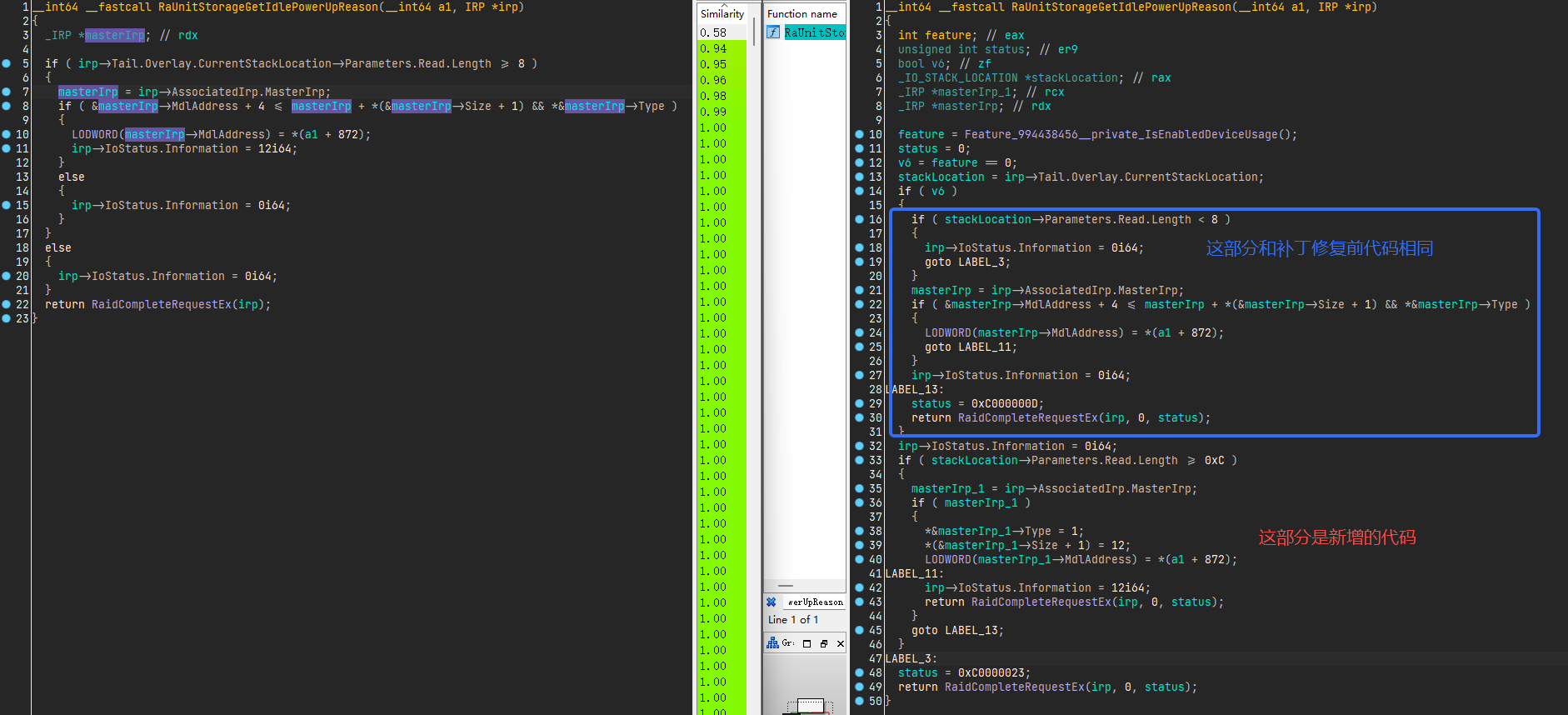Close the Graph overview panel

tap(840, 643)
